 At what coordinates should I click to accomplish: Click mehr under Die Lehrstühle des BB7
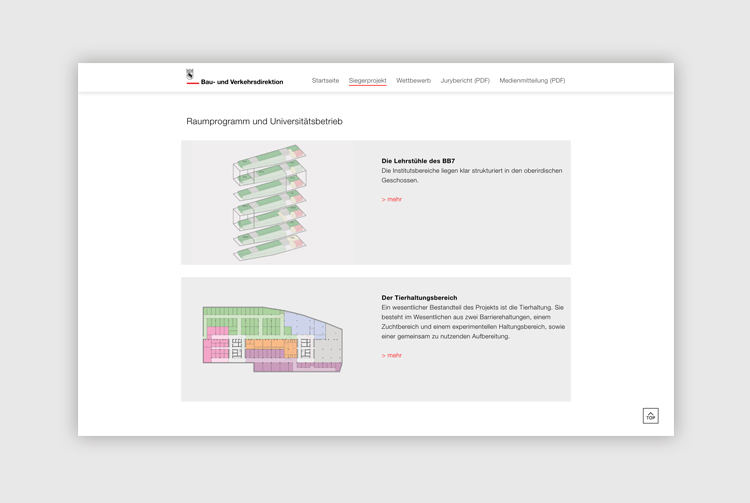point(392,199)
